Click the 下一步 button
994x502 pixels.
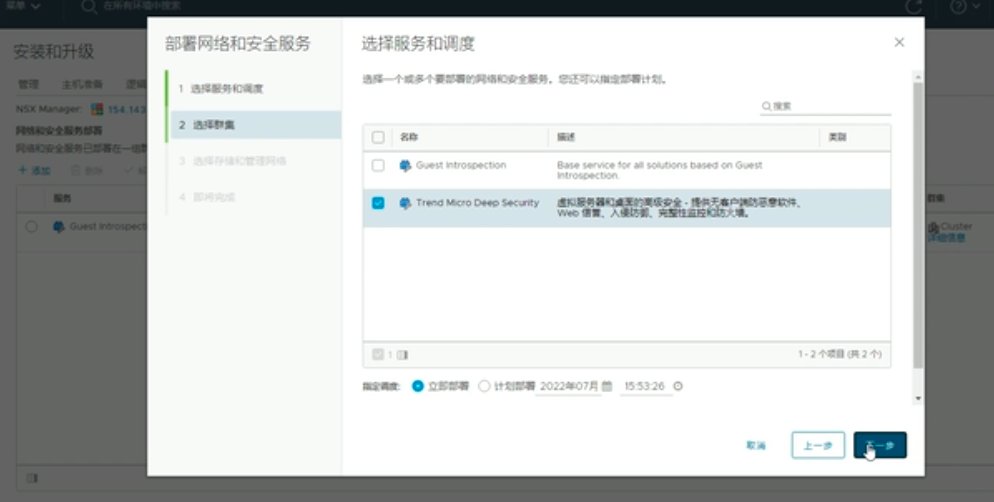[x=880, y=445]
